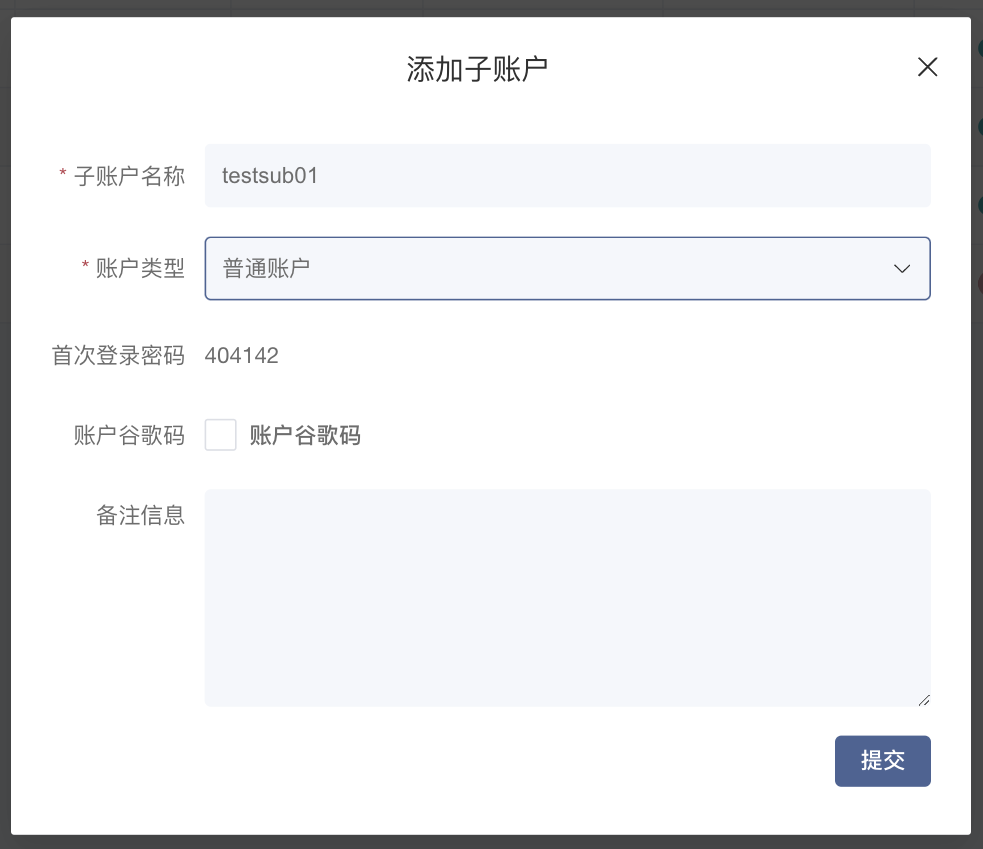Click the red asterisk beside 子账户名称
The image size is (983, 849).
coord(63,176)
